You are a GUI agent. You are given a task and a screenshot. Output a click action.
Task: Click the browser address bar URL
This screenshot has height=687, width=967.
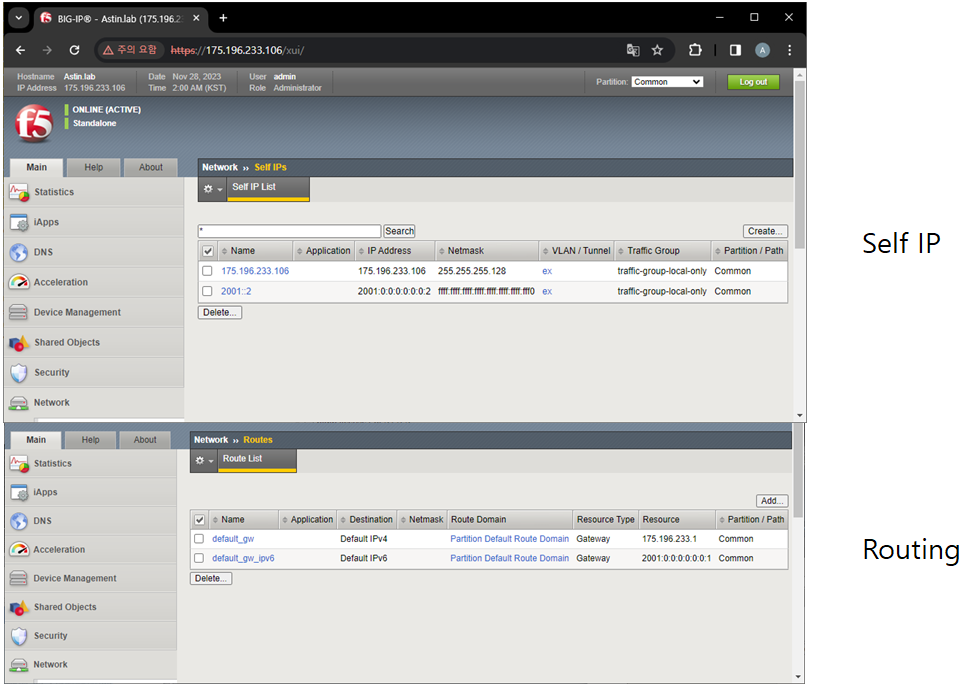point(237,51)
